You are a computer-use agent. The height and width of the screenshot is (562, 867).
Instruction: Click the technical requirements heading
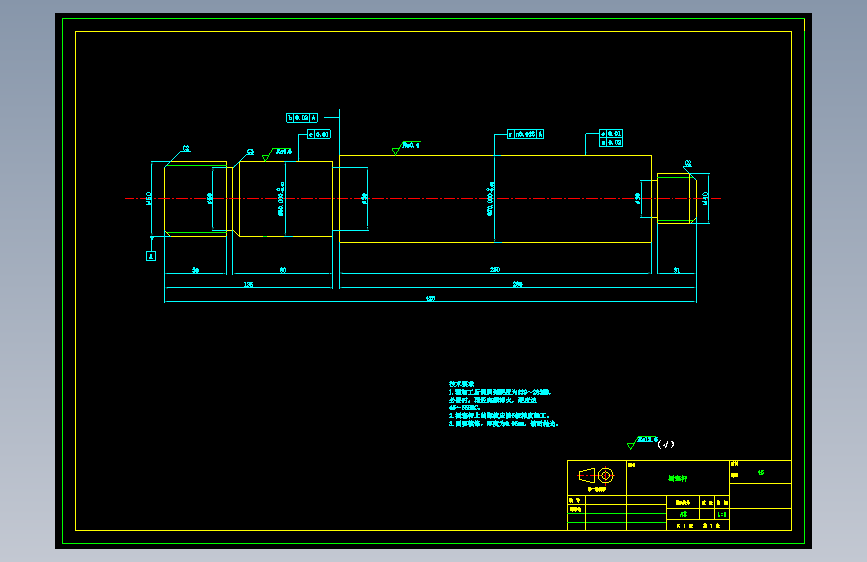click(x=461, y=384)
